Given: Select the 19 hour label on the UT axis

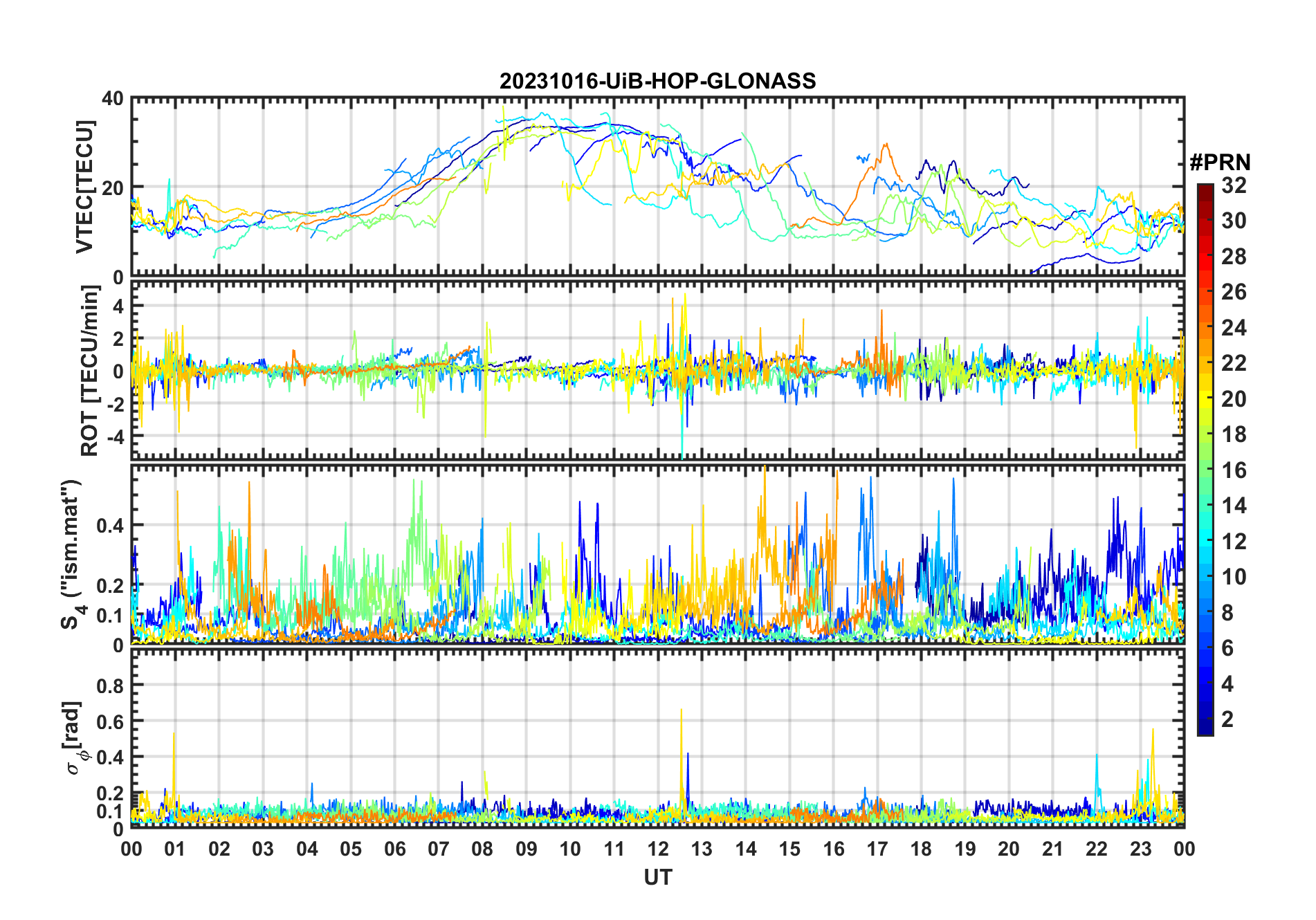Looking at the screenshot, I should 965,849.
